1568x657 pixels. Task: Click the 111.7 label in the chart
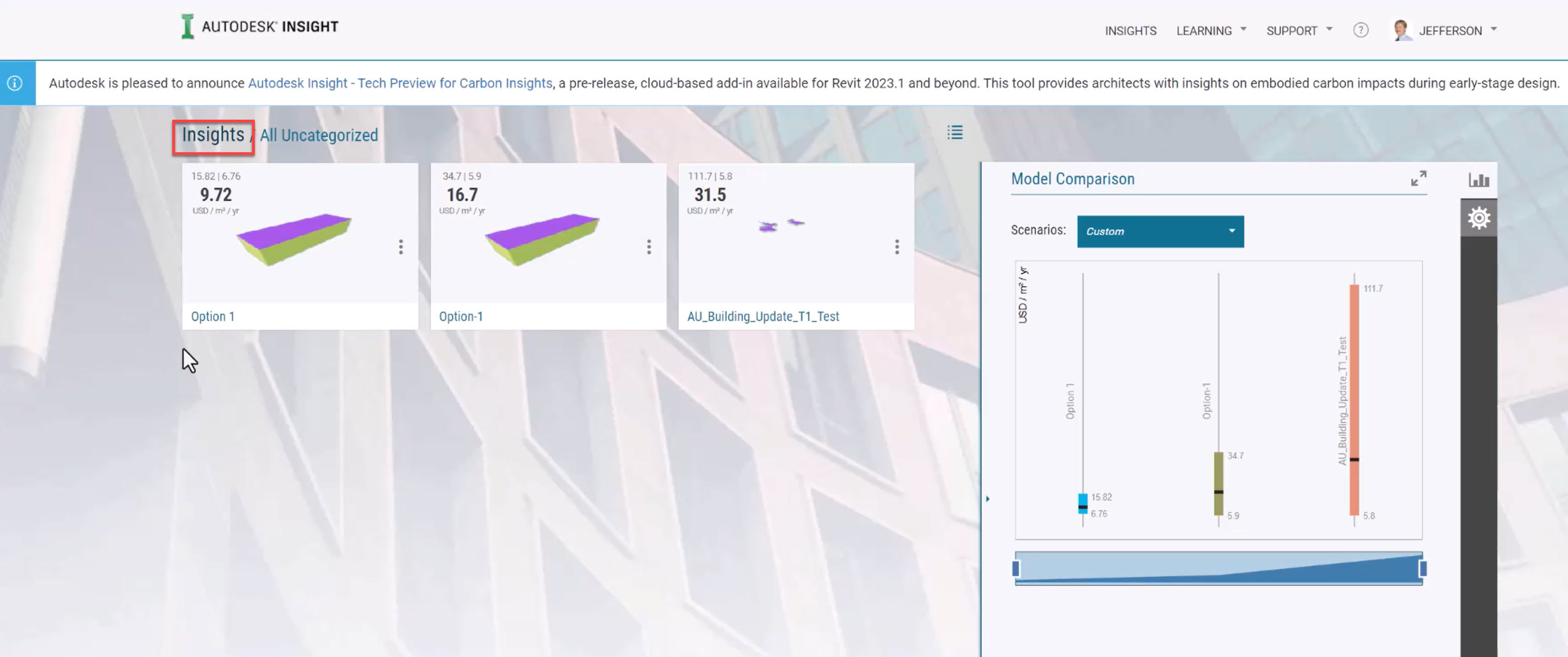[1373, 289]
